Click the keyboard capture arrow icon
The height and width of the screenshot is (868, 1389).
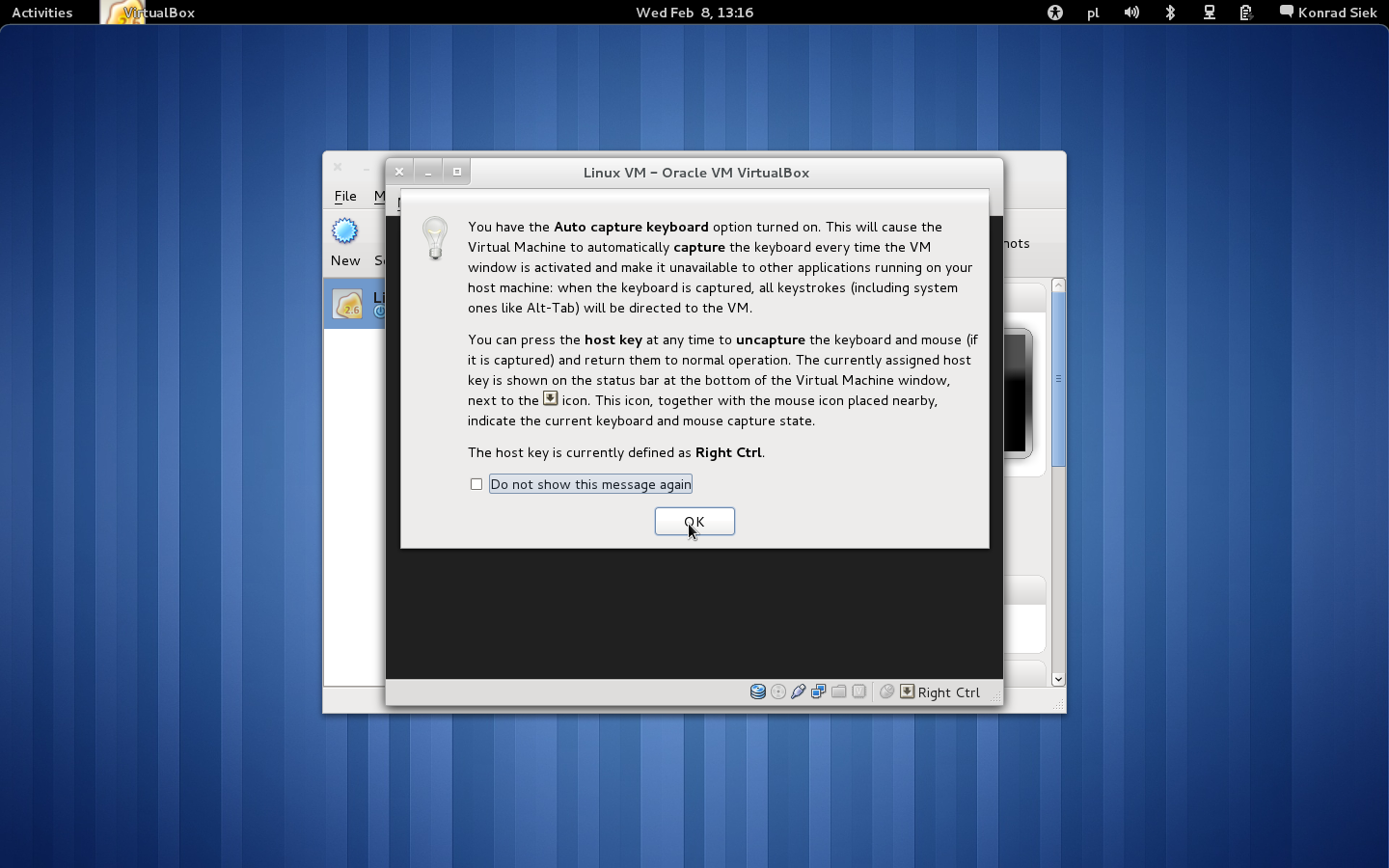pyautogui.click(x=908, y=692)
